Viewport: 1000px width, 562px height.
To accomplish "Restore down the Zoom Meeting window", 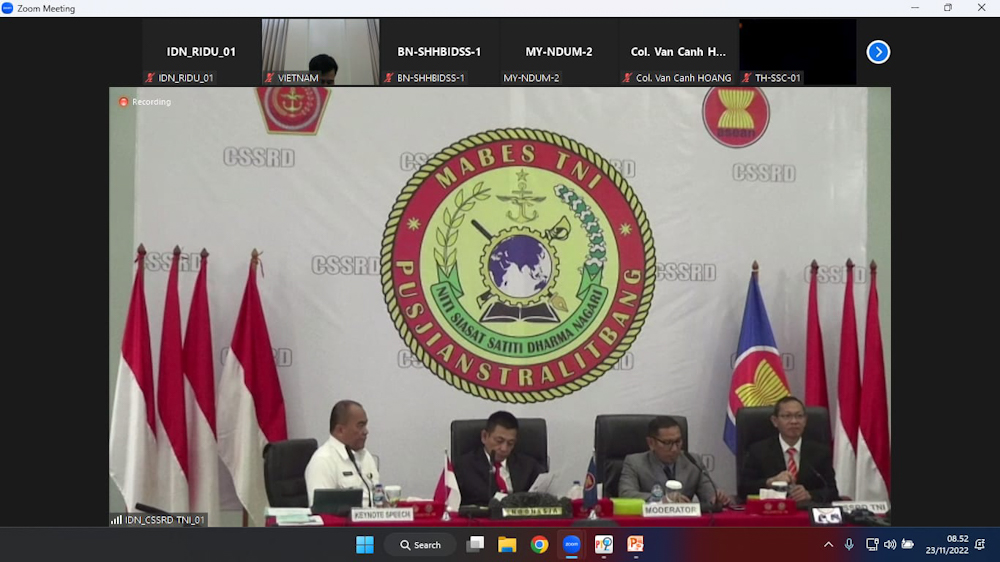I will point(948,8).
